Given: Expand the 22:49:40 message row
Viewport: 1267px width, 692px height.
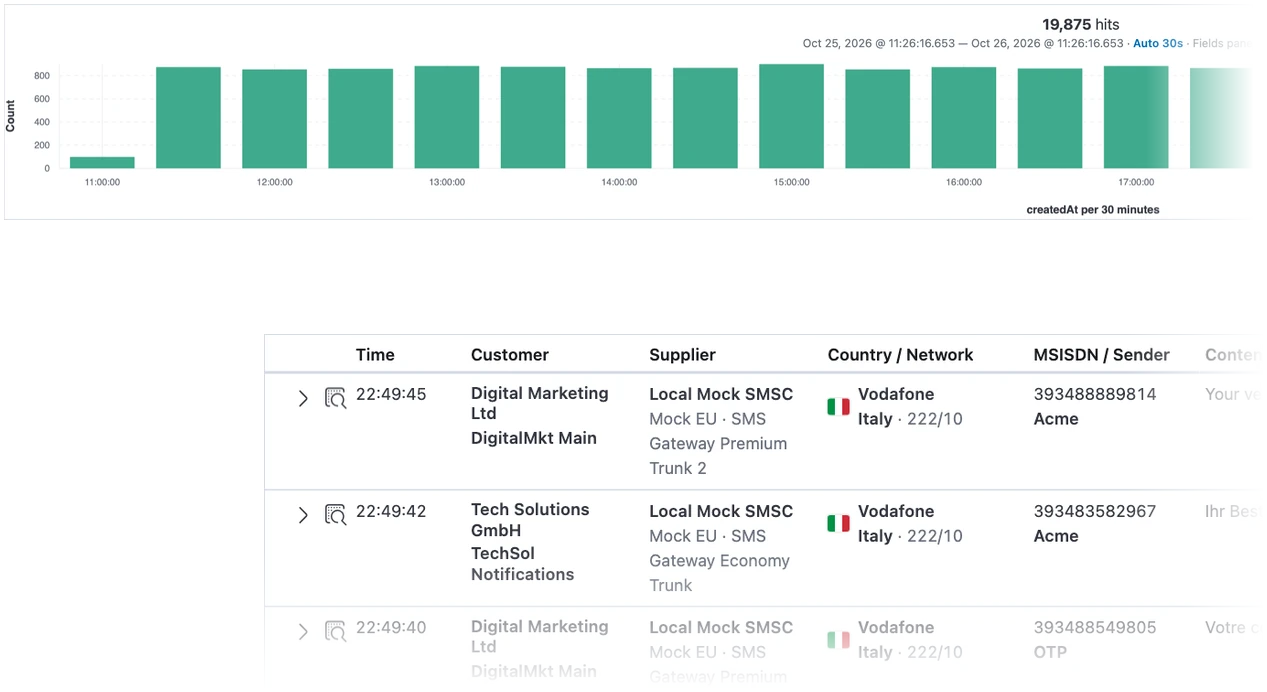Looking at the screenshot, I should pyautogui.click(x=303, y=632).
